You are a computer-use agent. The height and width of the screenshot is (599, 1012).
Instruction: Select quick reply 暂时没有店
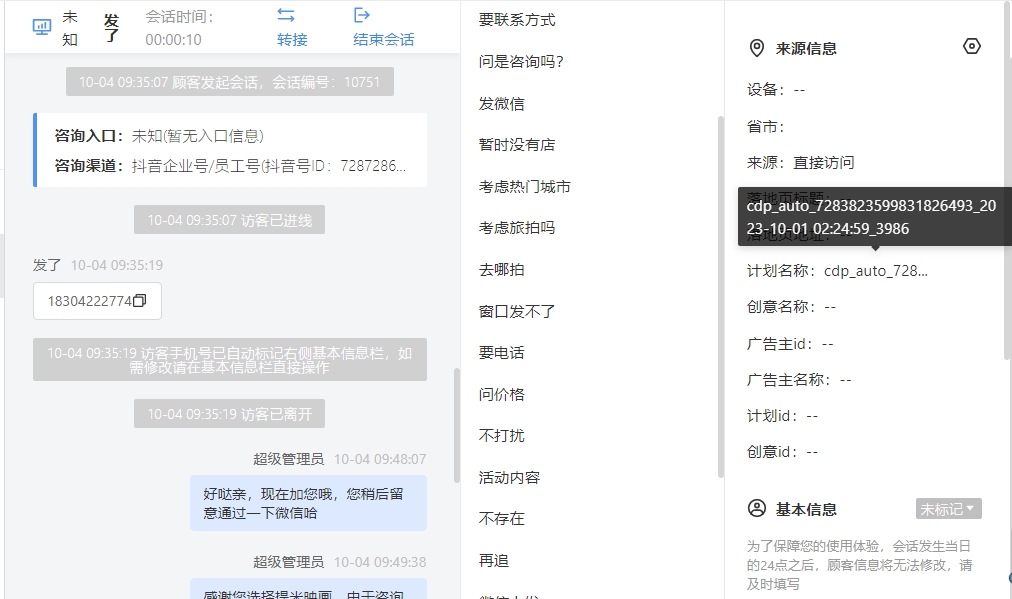point(517,145)
